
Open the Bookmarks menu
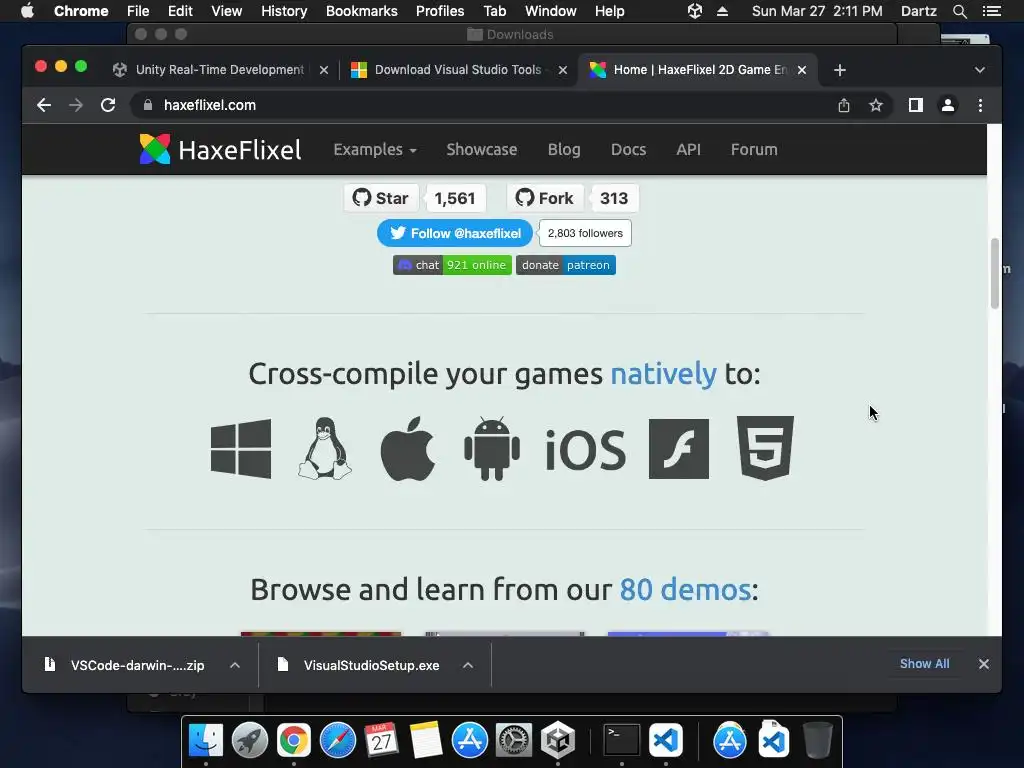362,11
